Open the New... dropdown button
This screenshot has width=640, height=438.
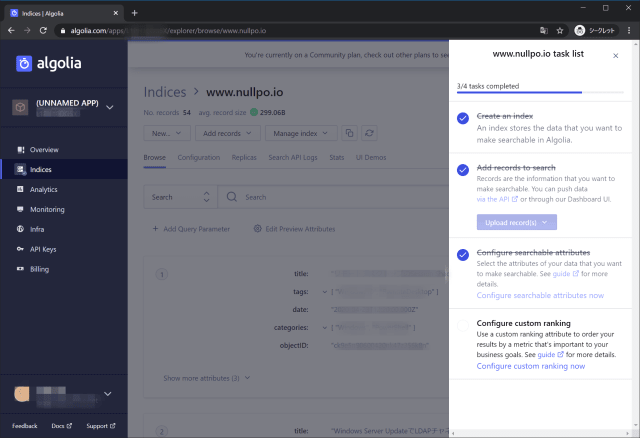pyautogui.click(x=167, y=133)
